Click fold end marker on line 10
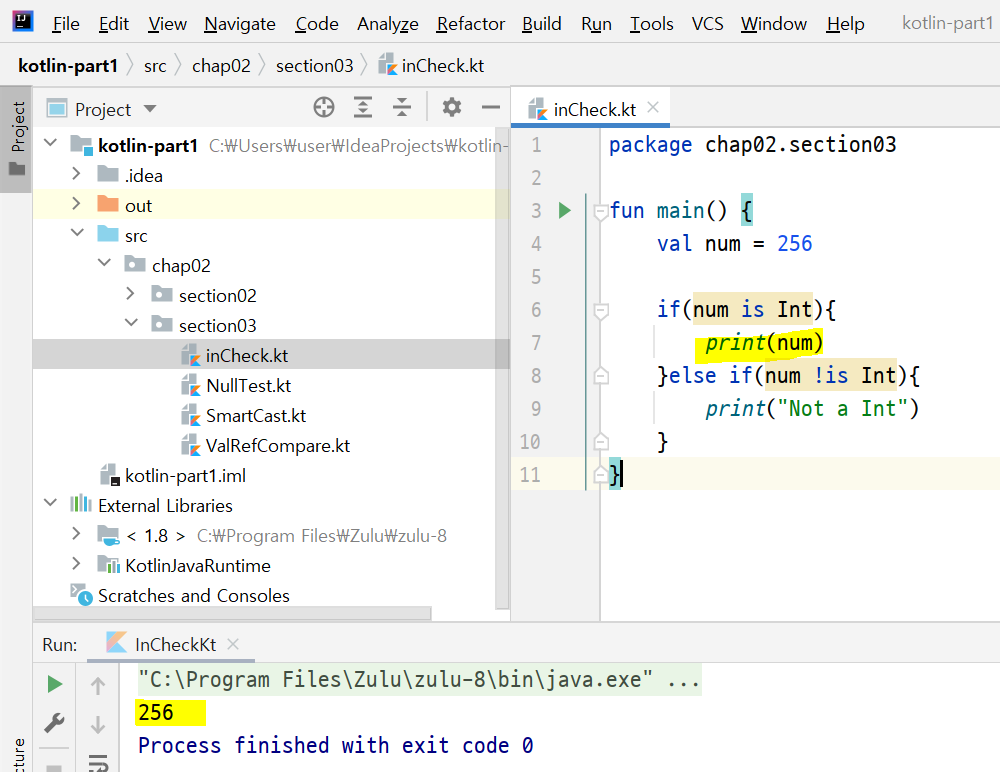Image resolution: width=1000 pixels, height=772 pixels. coord(600,441)
